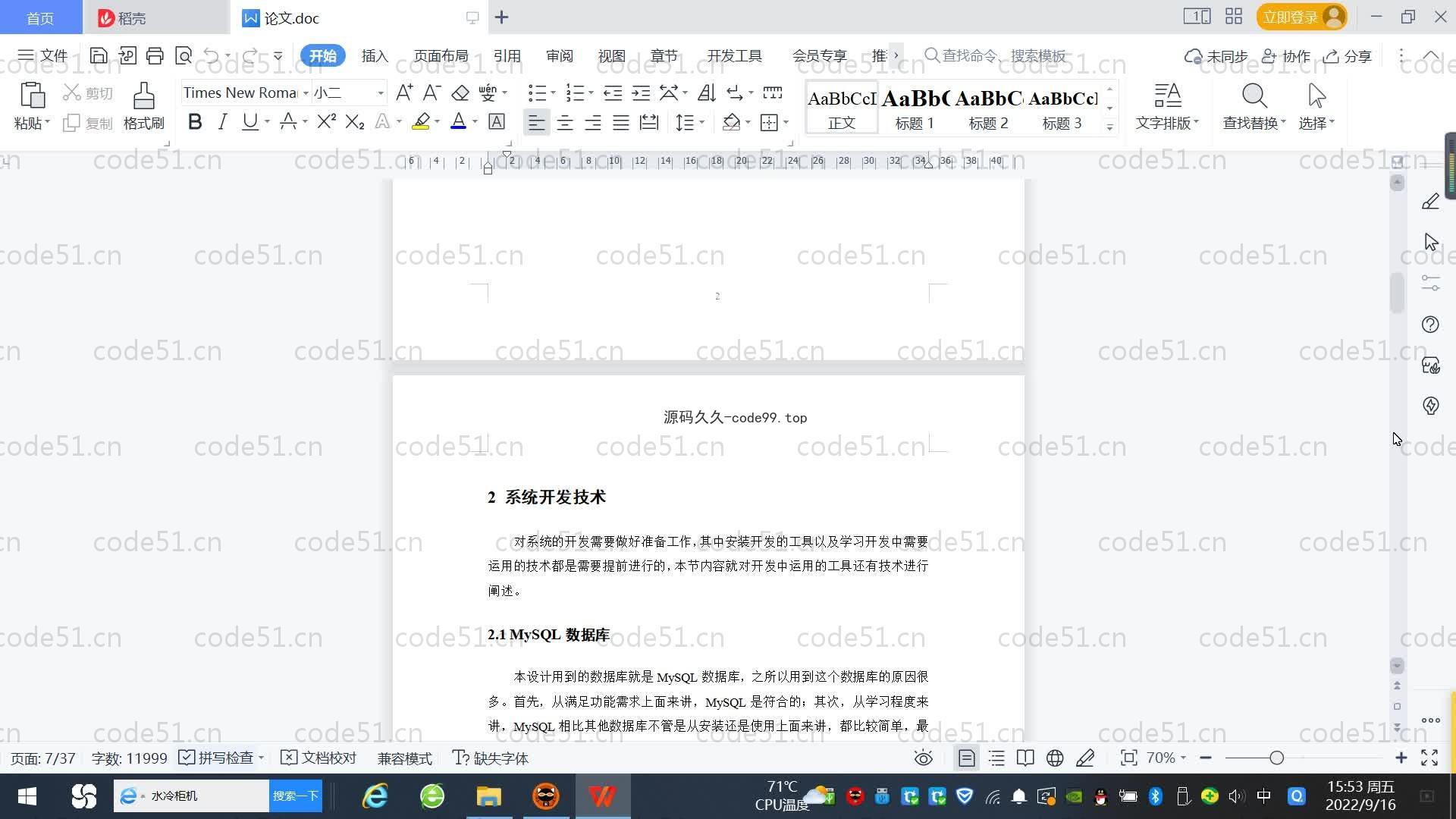Click the Paste clipboard icon
Image resolution: width=1456 pixels, height=819 pixels.
pos(32,96)
